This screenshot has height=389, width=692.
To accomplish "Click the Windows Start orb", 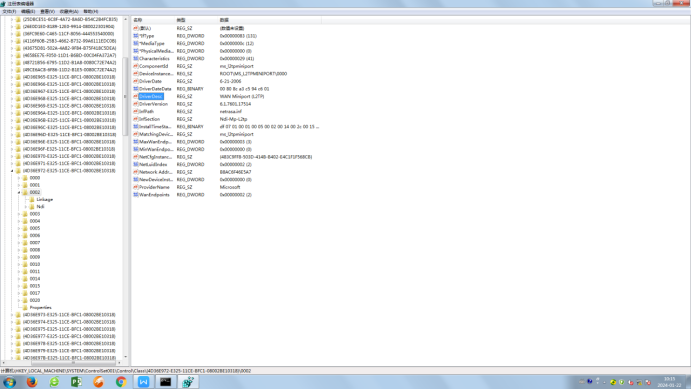I will [10, 382].
